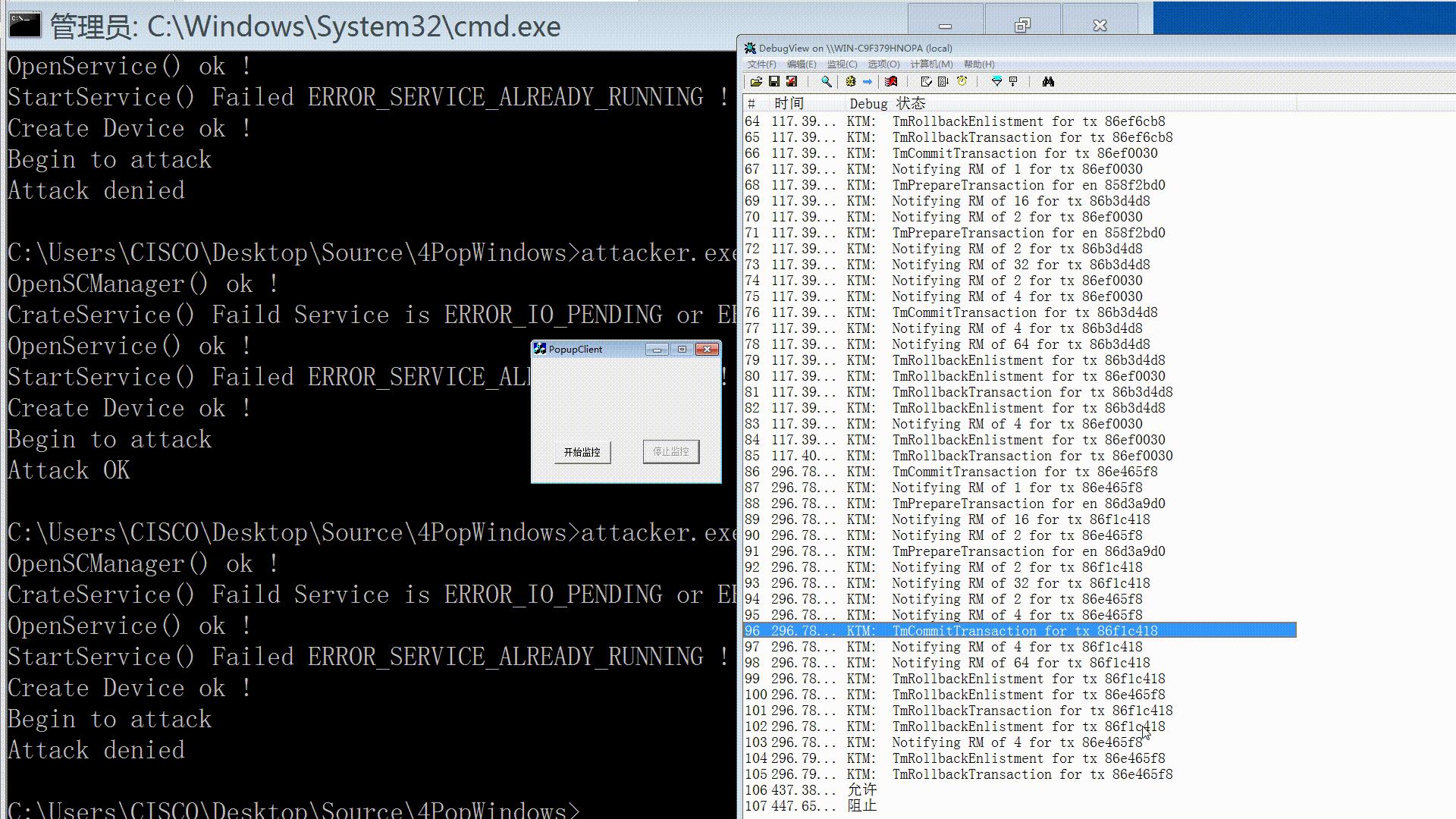
Task: Toggle the blue arrow pass-through icon
Action: click(868, 81)
